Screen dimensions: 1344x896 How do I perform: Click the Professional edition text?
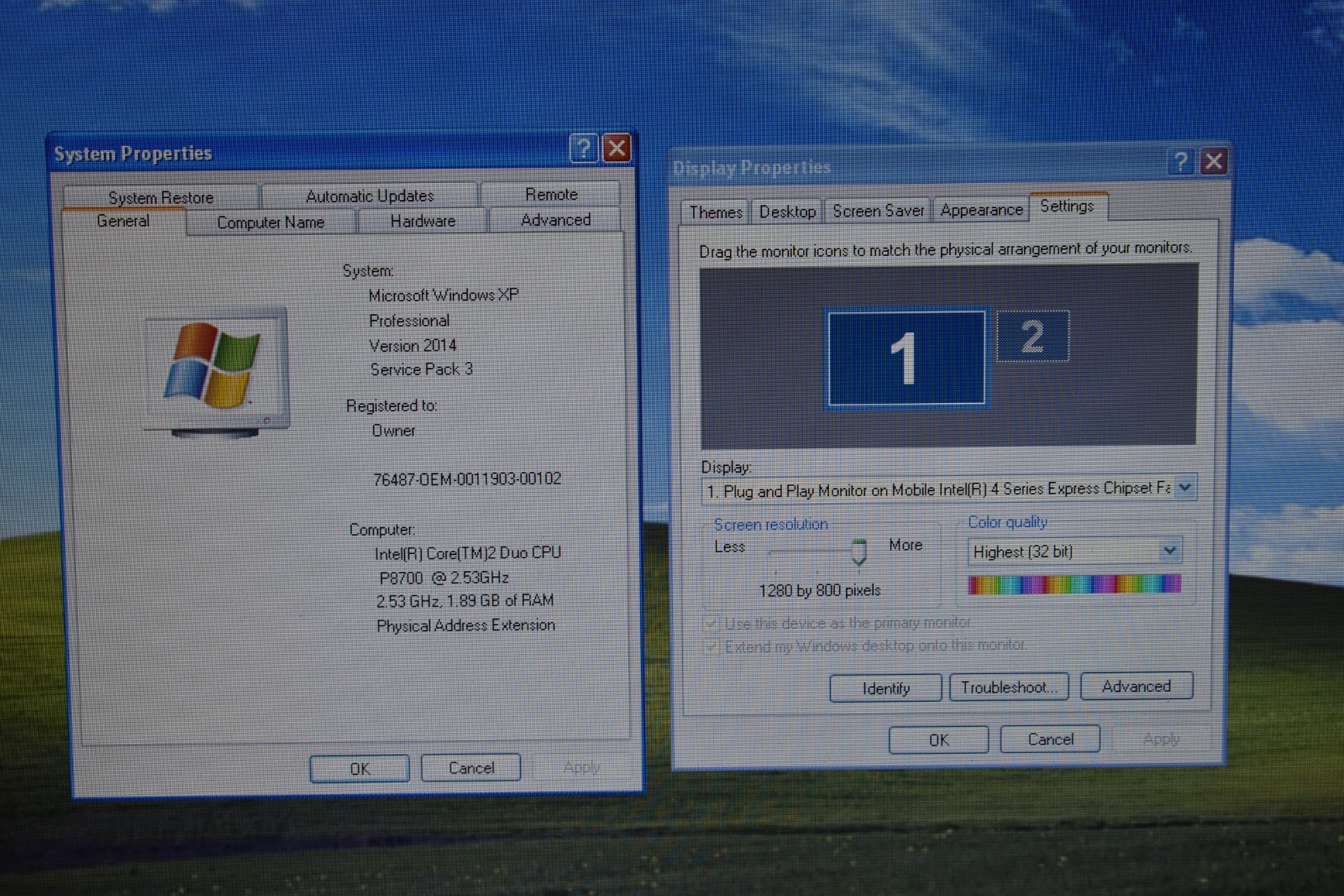pos(409,320)
